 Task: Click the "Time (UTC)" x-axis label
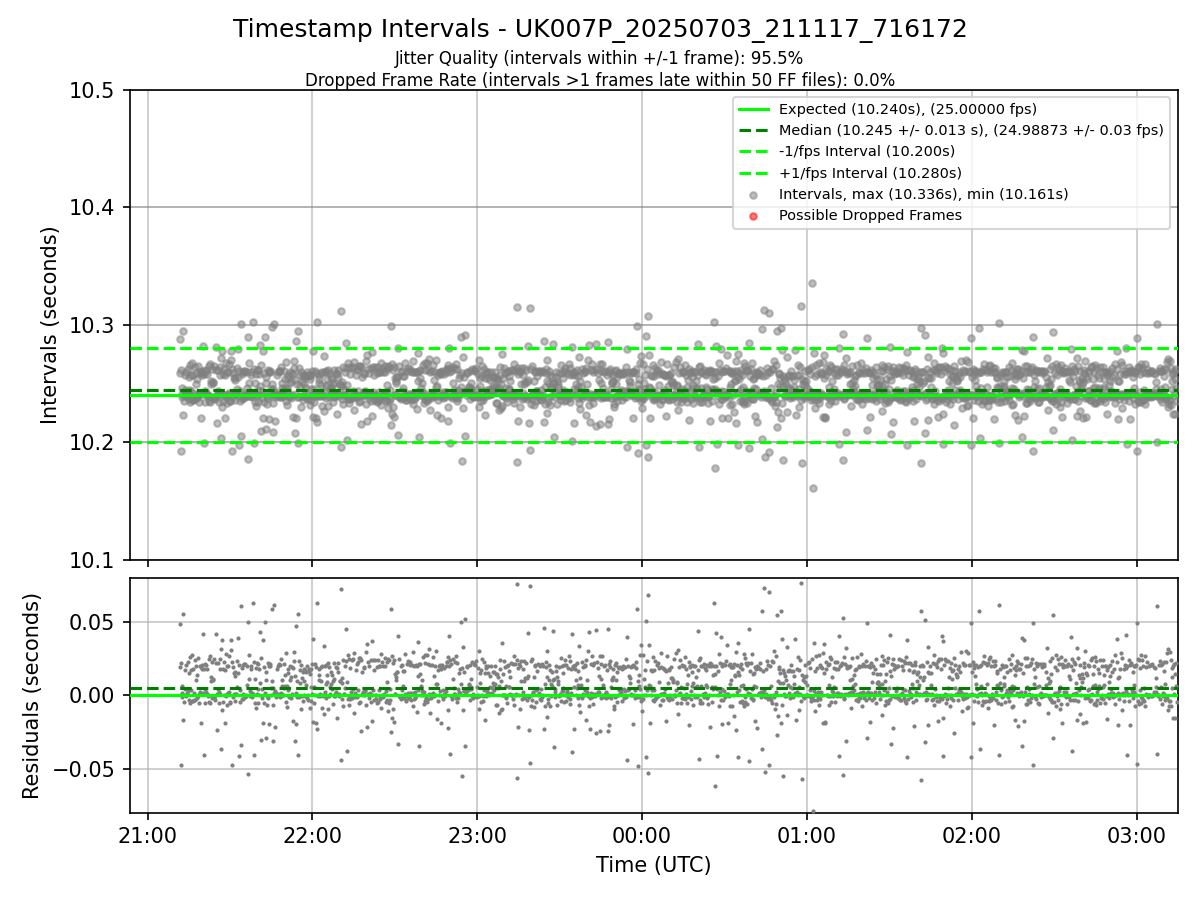pos(653,865)
